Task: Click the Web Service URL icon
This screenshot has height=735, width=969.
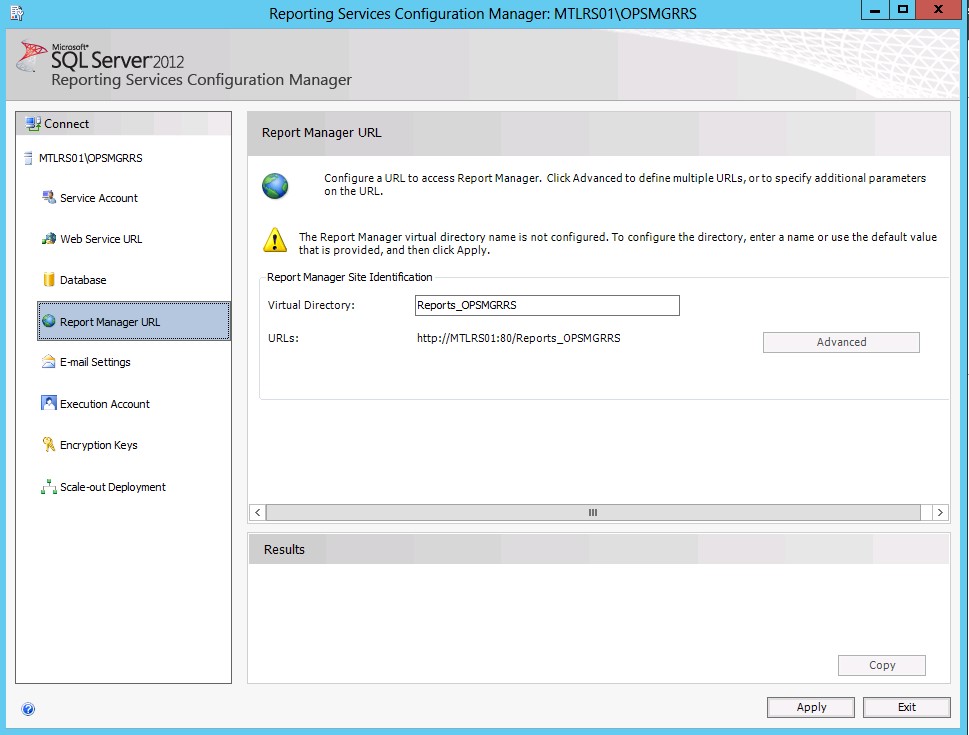Action: (x=49, y=239)
